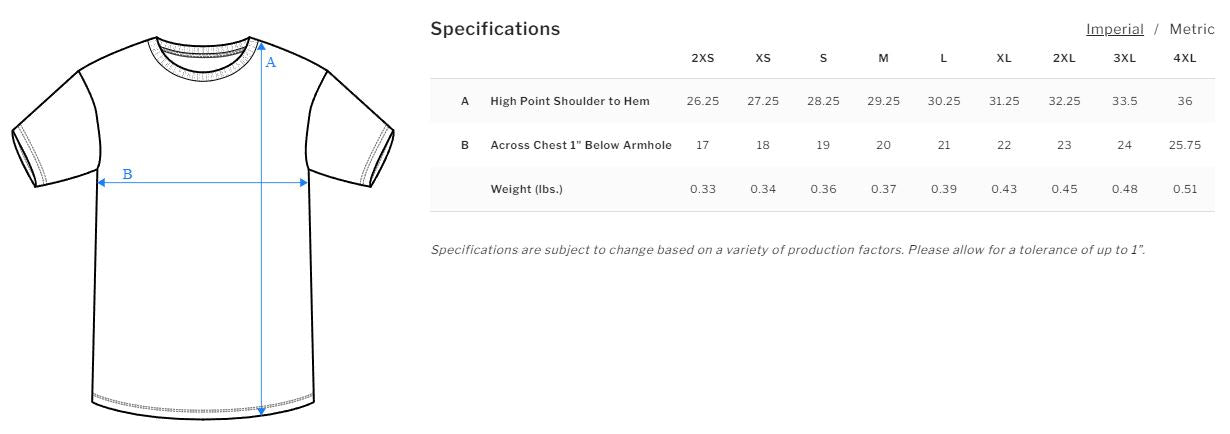This screenshot has width=1230, height=434.
Task: Click the blue B label on shirt diagram
Action: click(127, 174)
